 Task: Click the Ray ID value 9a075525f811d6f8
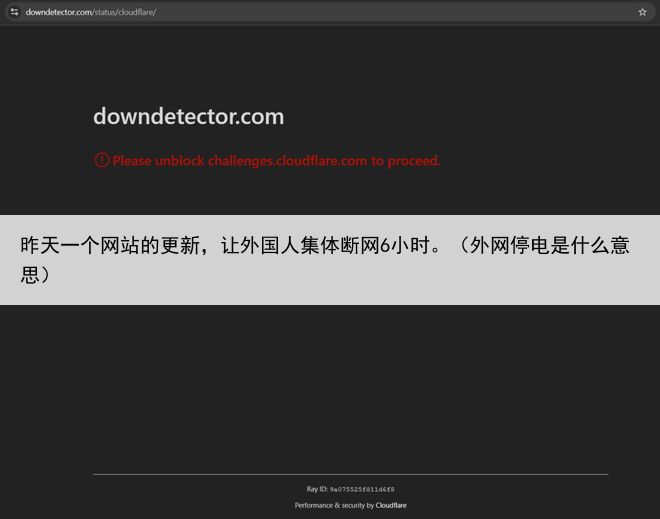tap(362, 489)
